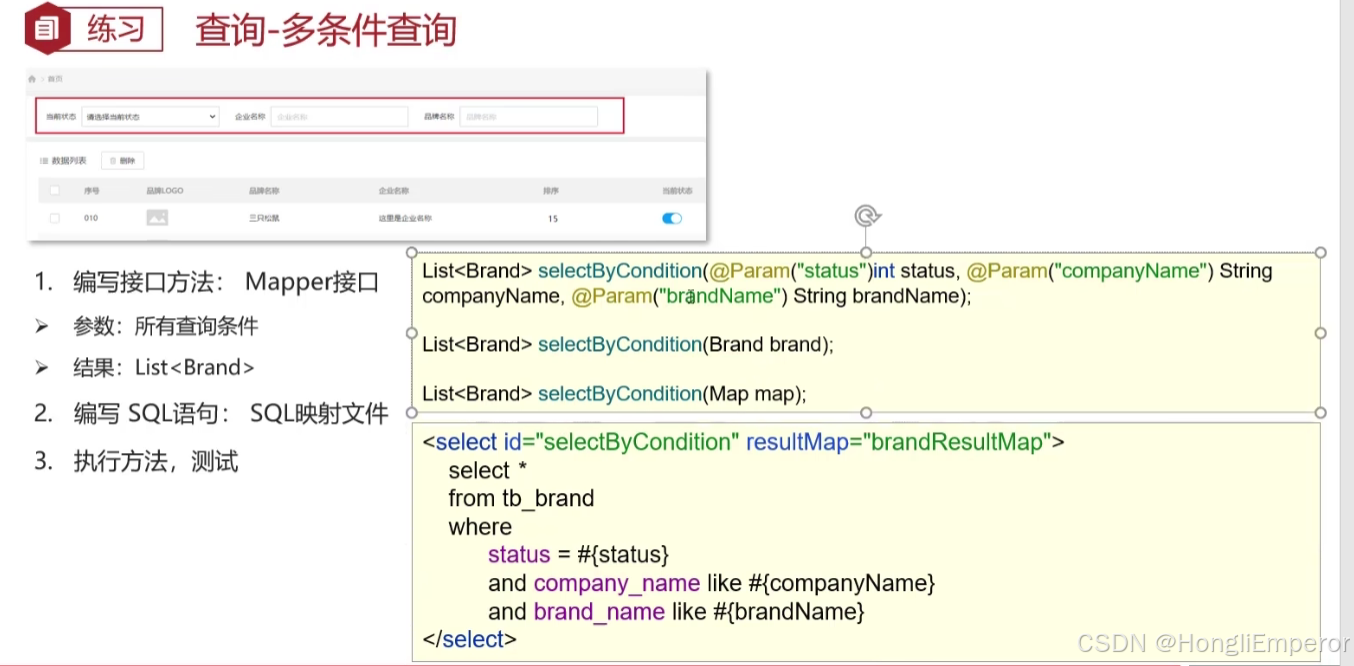Click the 'from tb_brand' SQL line
This screenshot has width=1354, height=666.
tap(521, 498)
